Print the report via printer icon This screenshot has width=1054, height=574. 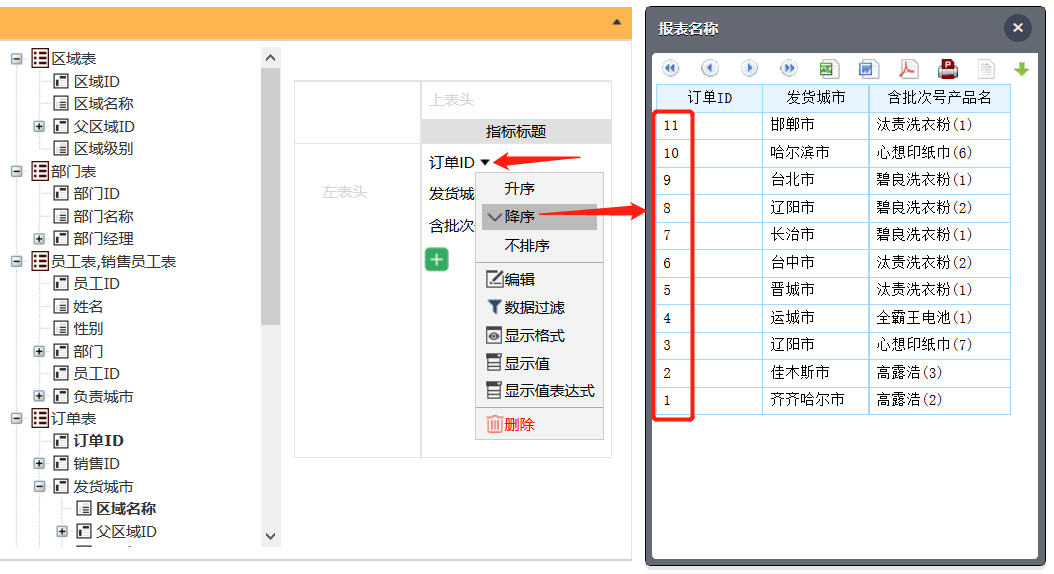coord(947,69)
